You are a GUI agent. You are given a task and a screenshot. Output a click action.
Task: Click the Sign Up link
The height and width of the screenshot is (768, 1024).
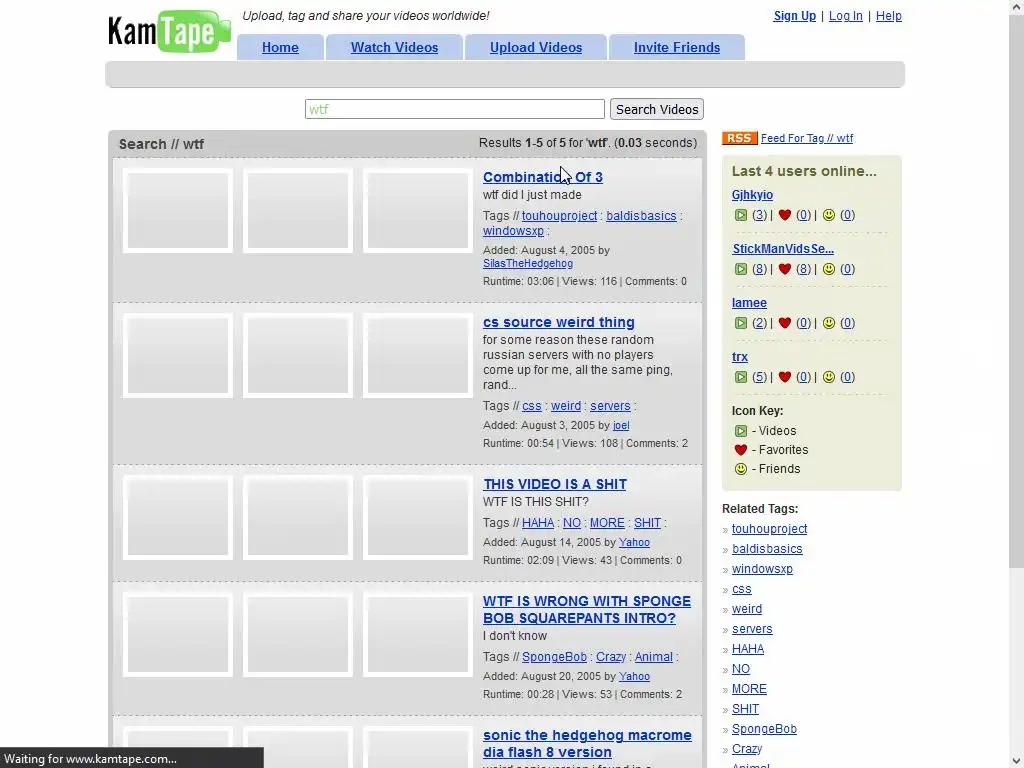click(794, 16)
